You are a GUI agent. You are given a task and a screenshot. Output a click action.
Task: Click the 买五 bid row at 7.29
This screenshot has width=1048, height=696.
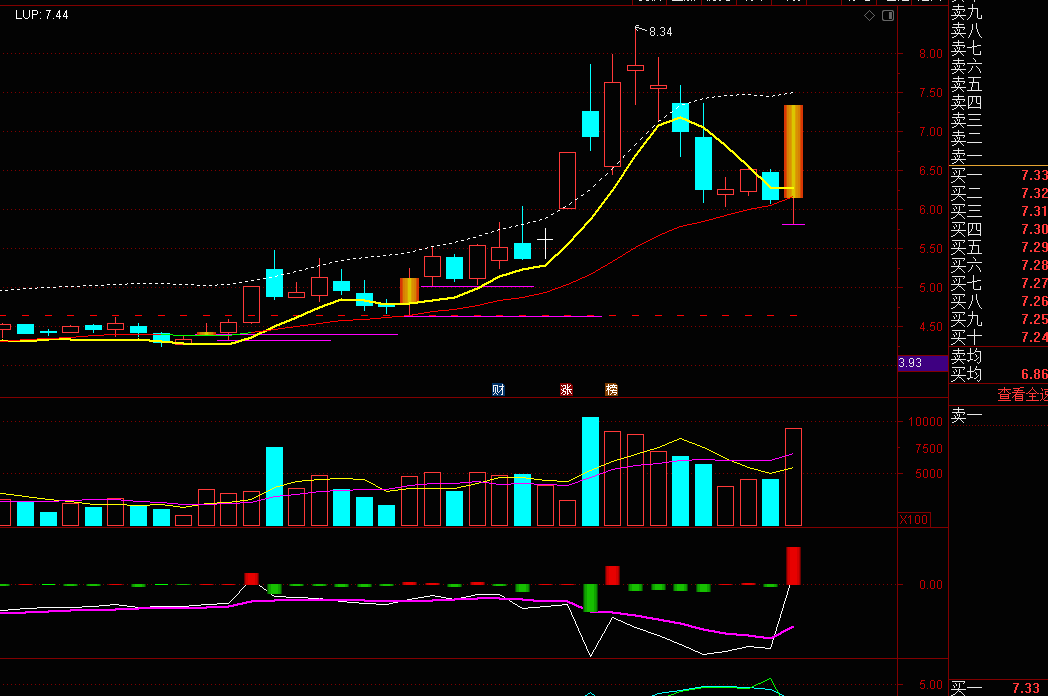[999, 247]
